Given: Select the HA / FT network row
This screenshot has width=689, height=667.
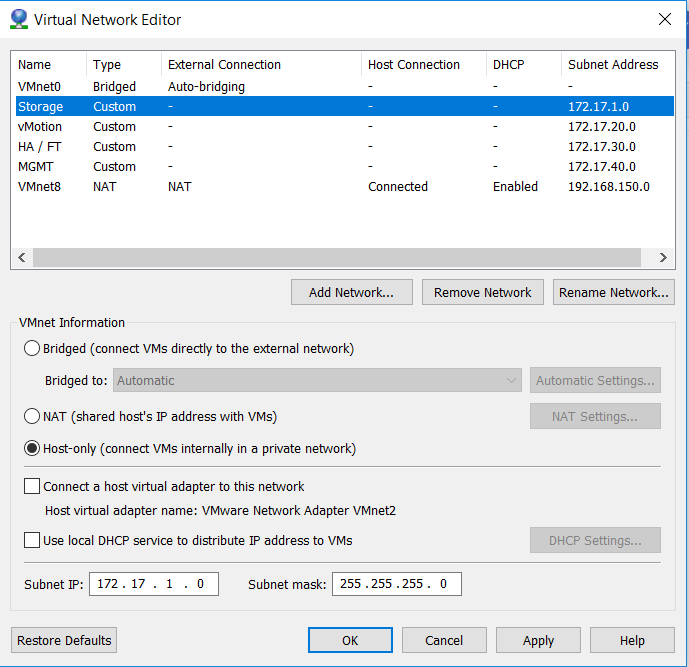Looking at the screenshot, I should 345,146.
